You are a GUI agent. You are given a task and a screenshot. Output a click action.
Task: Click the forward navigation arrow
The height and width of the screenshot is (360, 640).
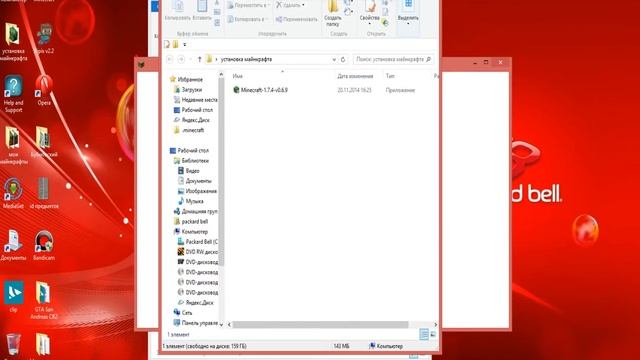pos(181,59)
